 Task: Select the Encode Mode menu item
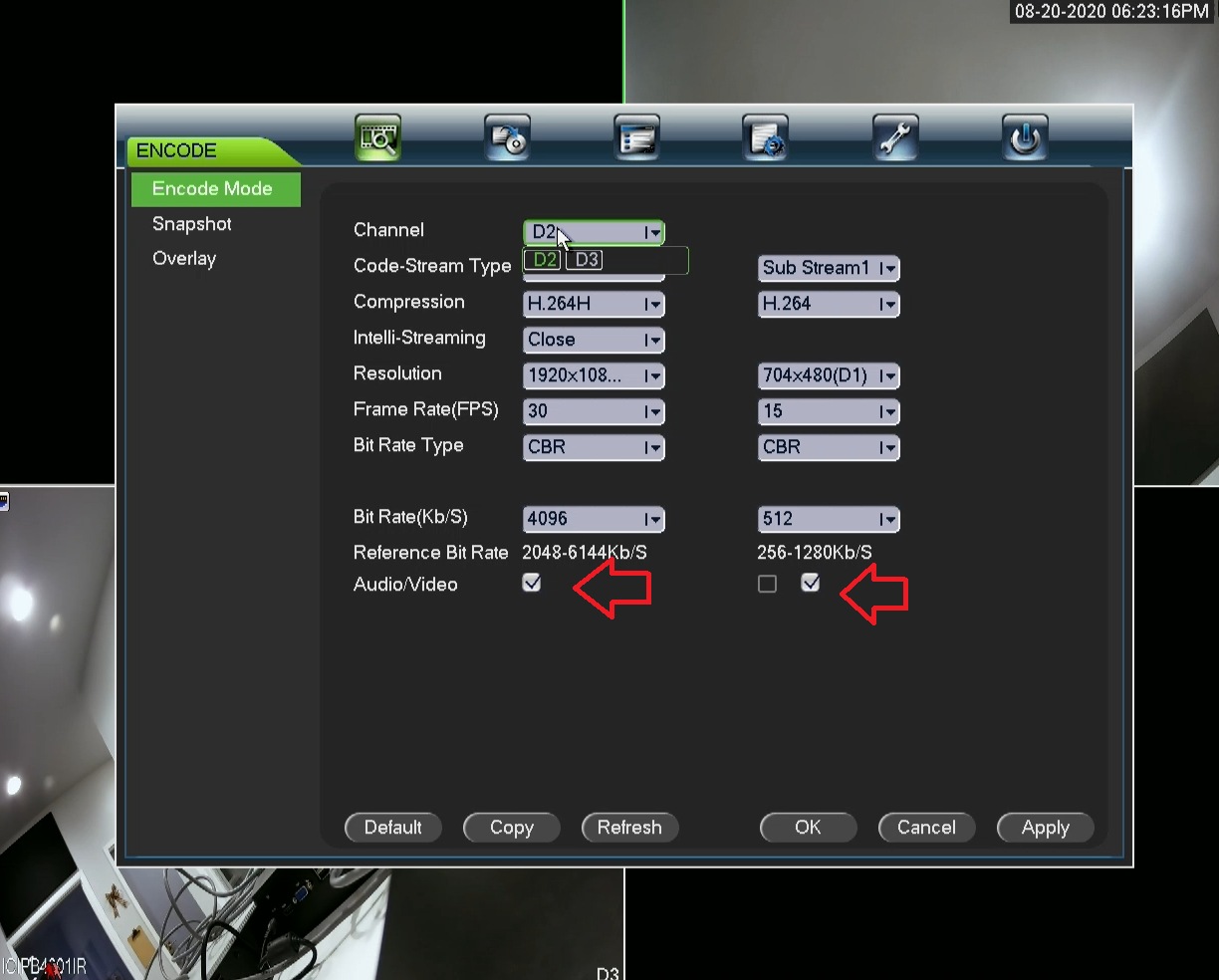(212, 188)
